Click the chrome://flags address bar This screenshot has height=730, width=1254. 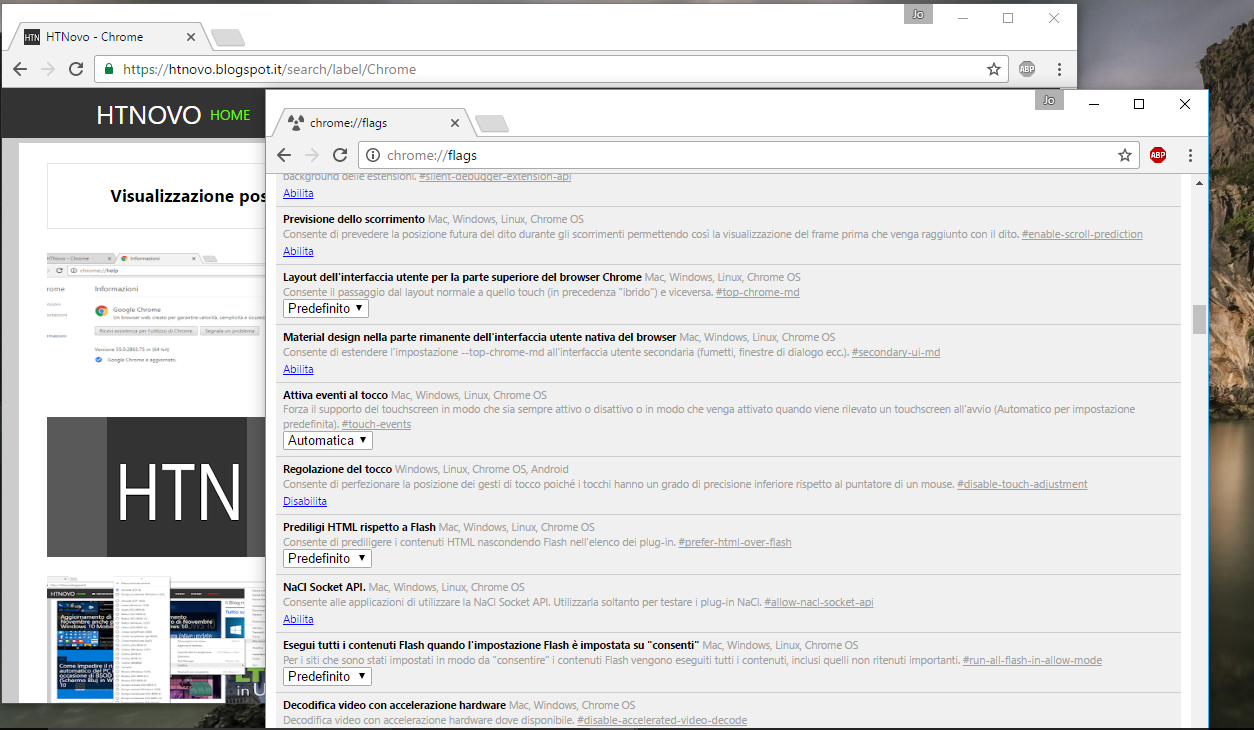click(x=748, y=155)
